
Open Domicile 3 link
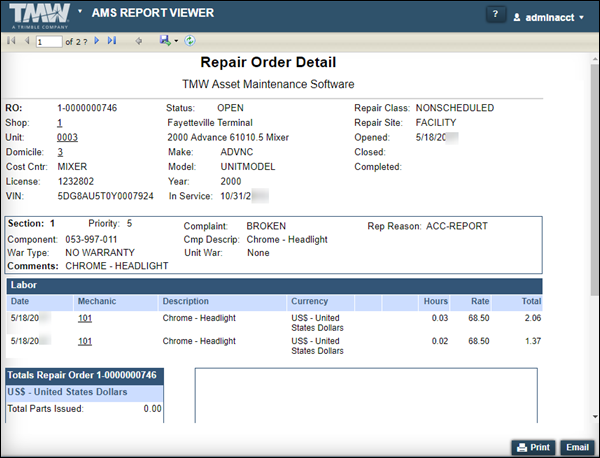click(x=60, y=152)
